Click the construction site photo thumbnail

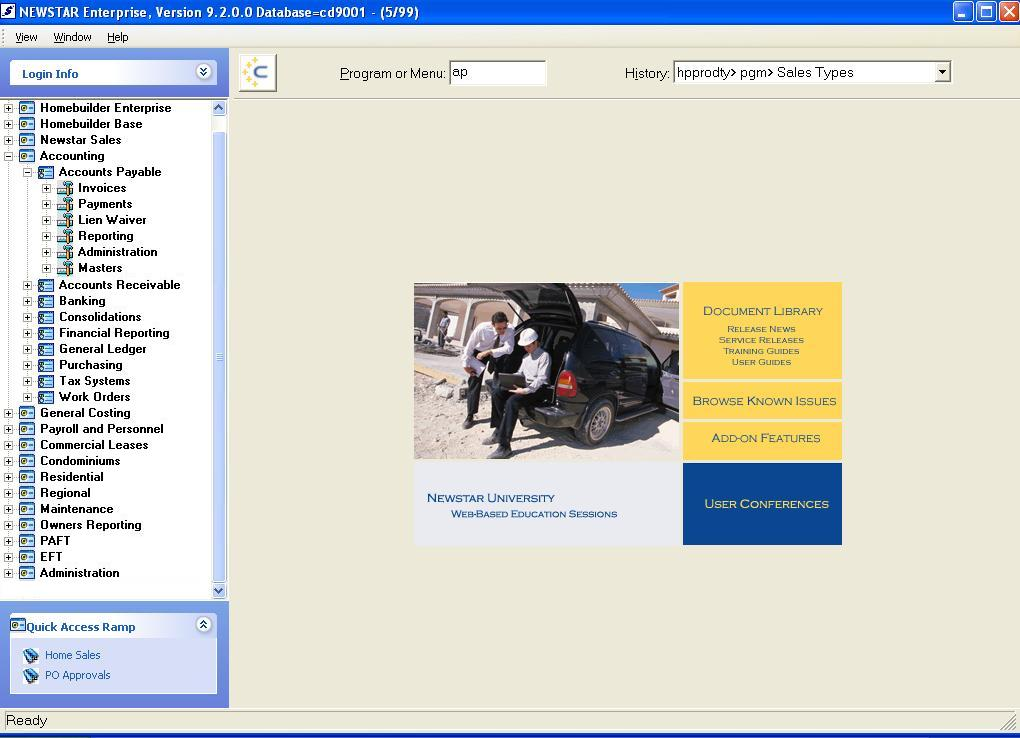coord(546,371)
